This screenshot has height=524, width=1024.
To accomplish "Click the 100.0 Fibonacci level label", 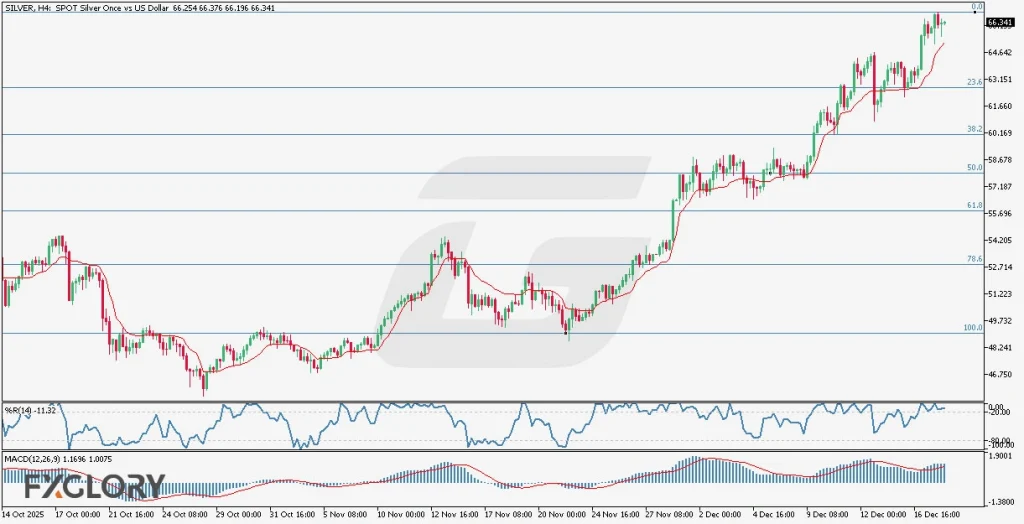I will [973, 328].
